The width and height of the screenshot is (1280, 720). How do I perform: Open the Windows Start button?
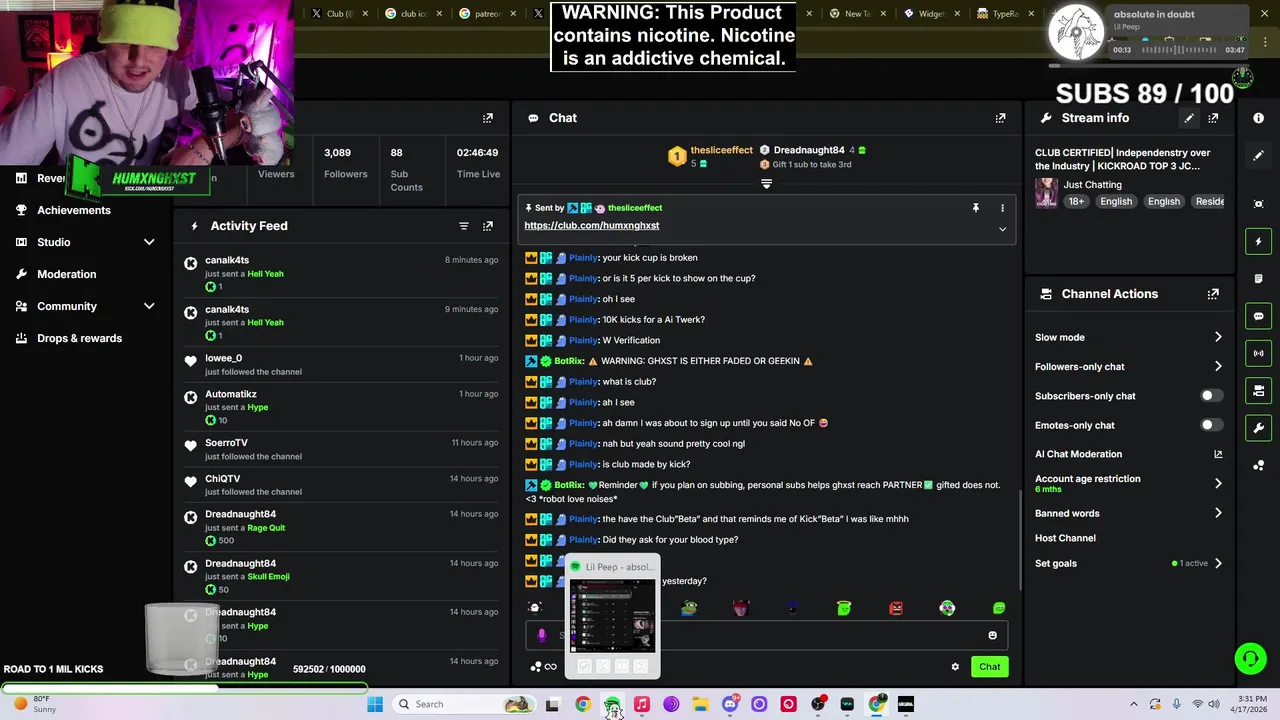pos(375,704)
